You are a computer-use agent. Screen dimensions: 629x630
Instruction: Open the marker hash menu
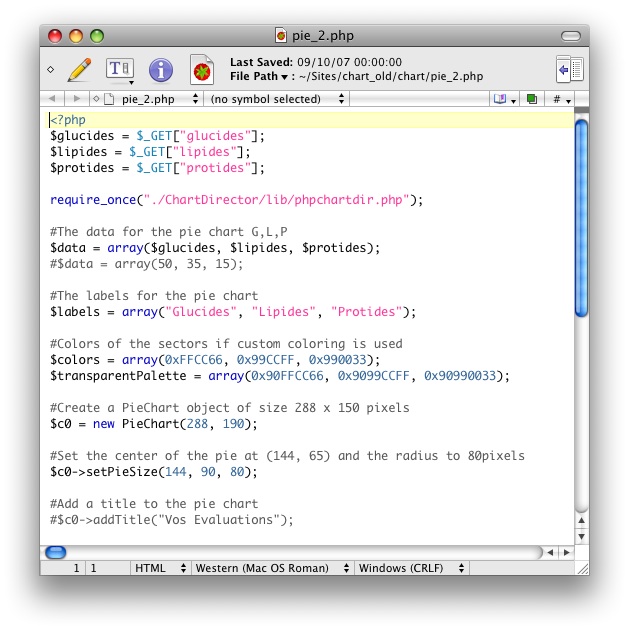tap(562, 99)
